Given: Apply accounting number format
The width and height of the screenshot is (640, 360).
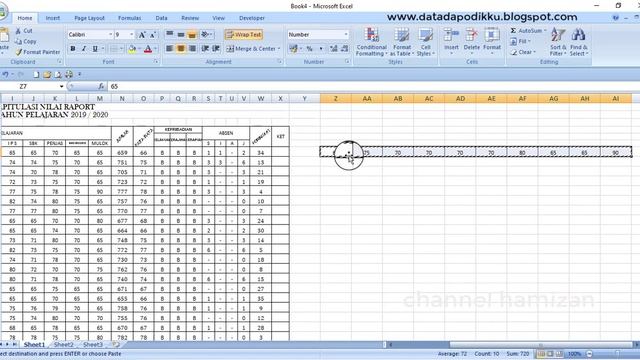Looking at the screenshot, I should coord(293,49).
